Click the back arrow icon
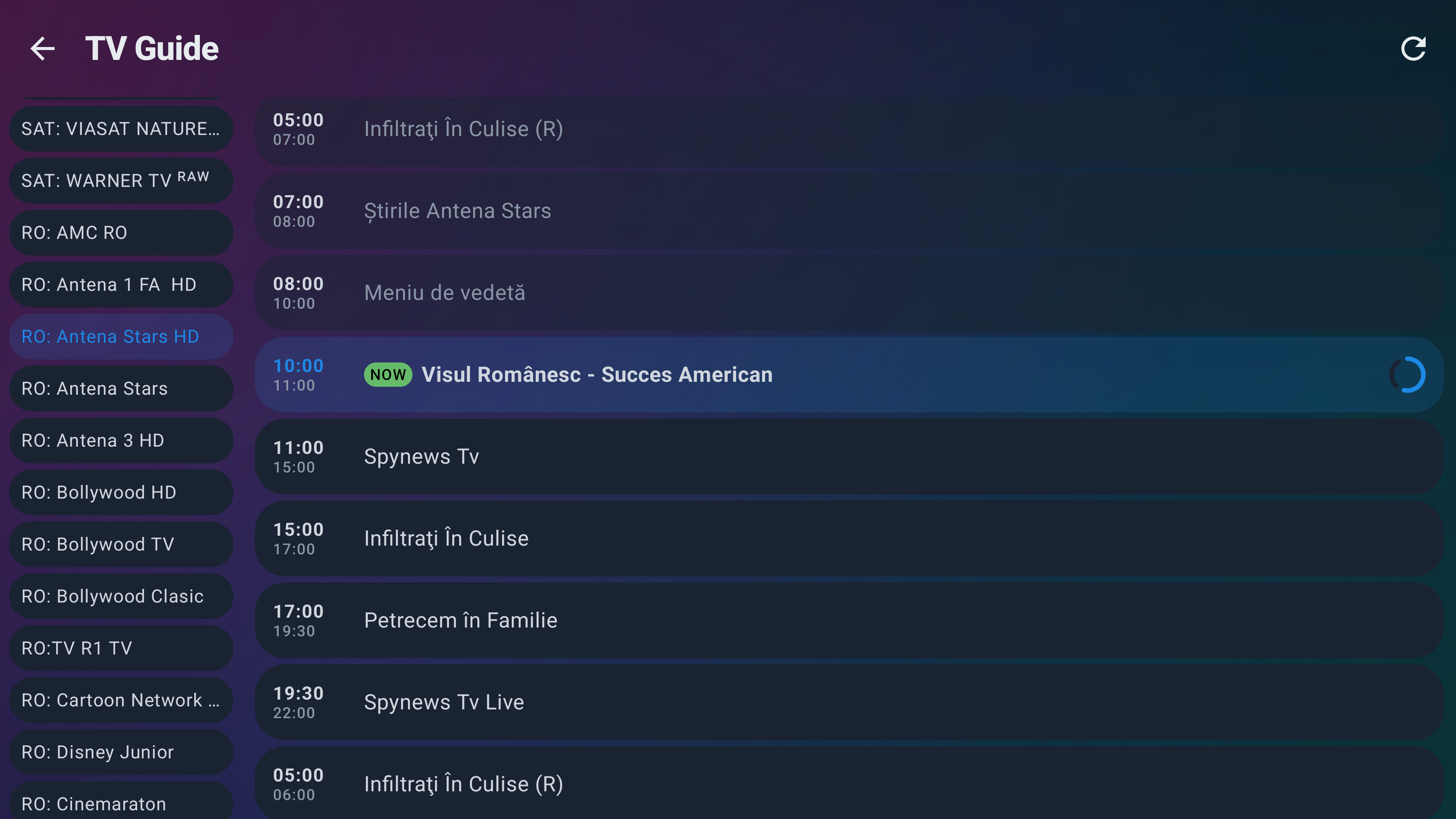The width and height of the screenshot is (1456, 819). click(x=43, y=48)
